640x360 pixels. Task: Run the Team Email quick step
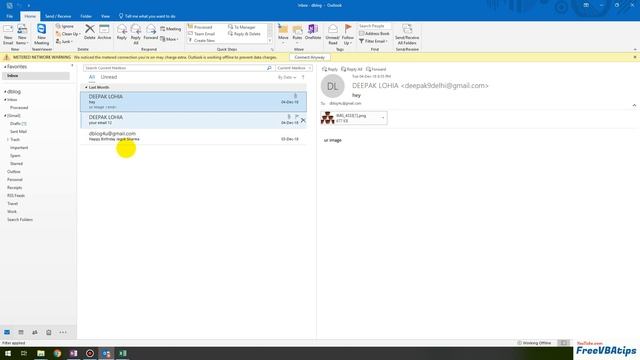(201, 34)
